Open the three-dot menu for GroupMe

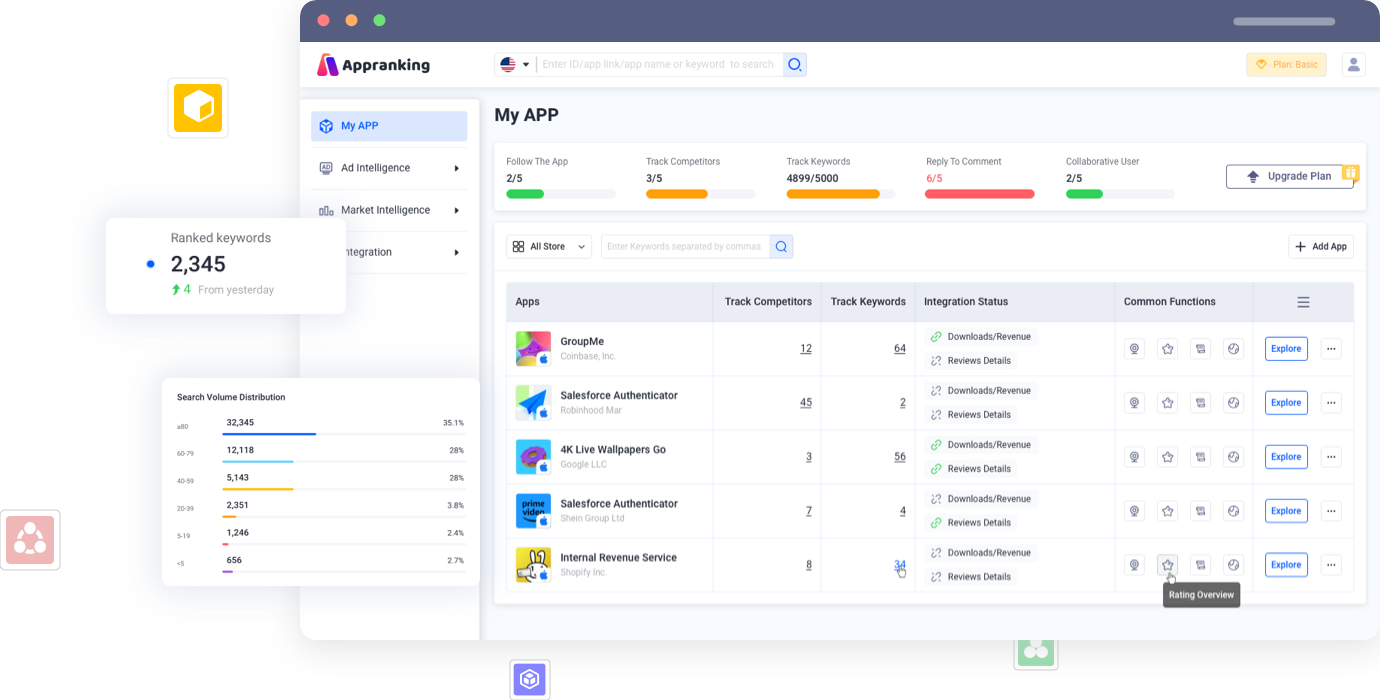[x=1331, y=349]
